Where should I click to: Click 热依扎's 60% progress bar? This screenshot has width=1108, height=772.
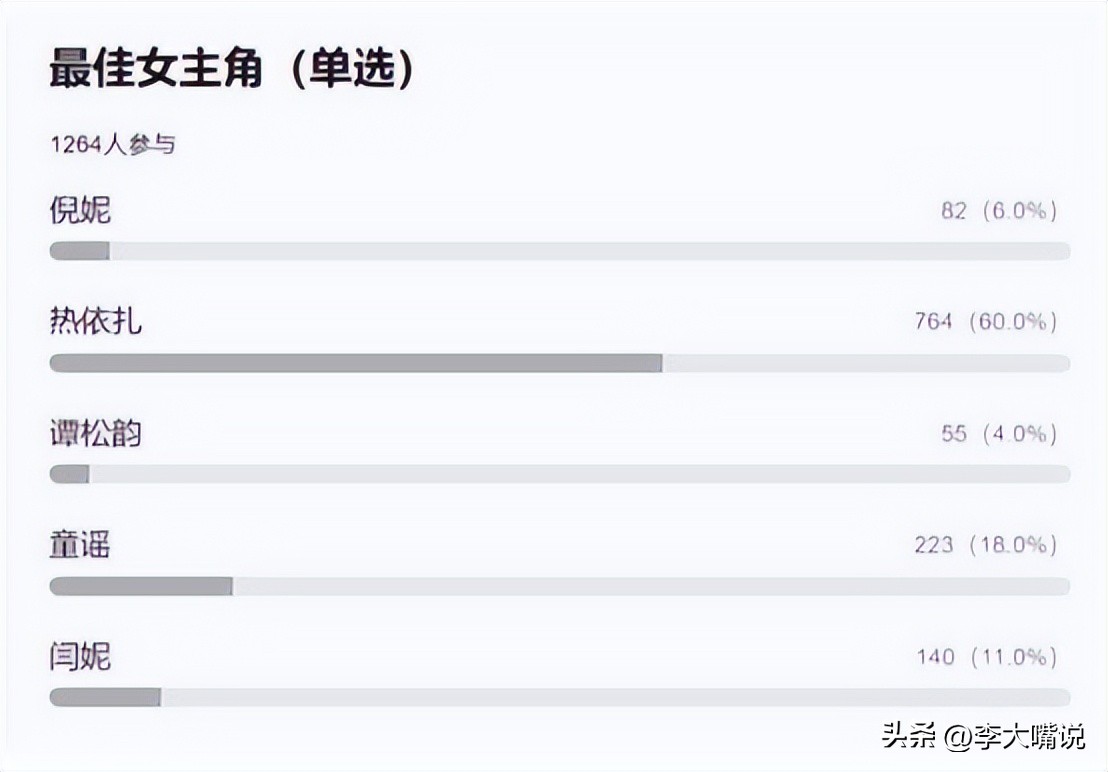[x=559, y=363]
